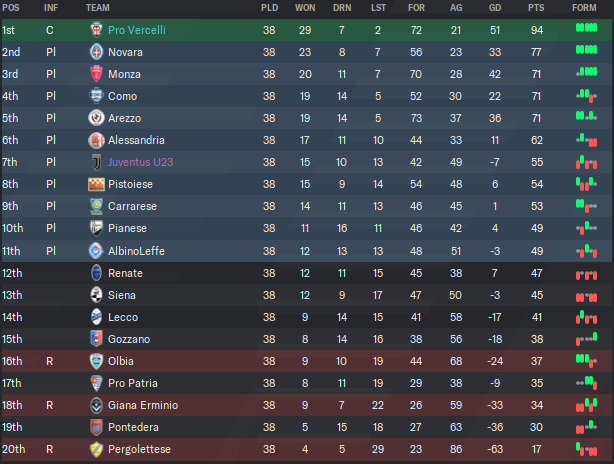The width and height of the screenshot is (614, 464).
Task: Click the Pro Vercelli club crest
Action: 96,30
